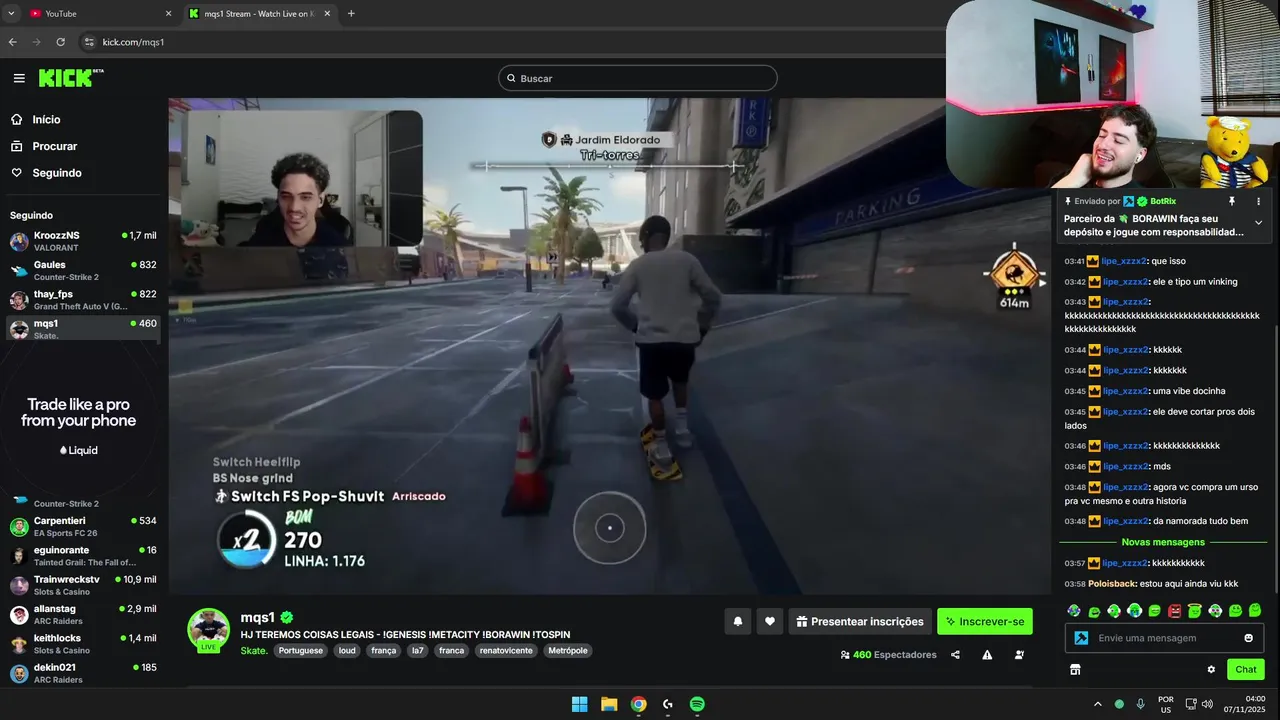
Task: Insert the angry red emote
Action: (x=1174, y=611)
